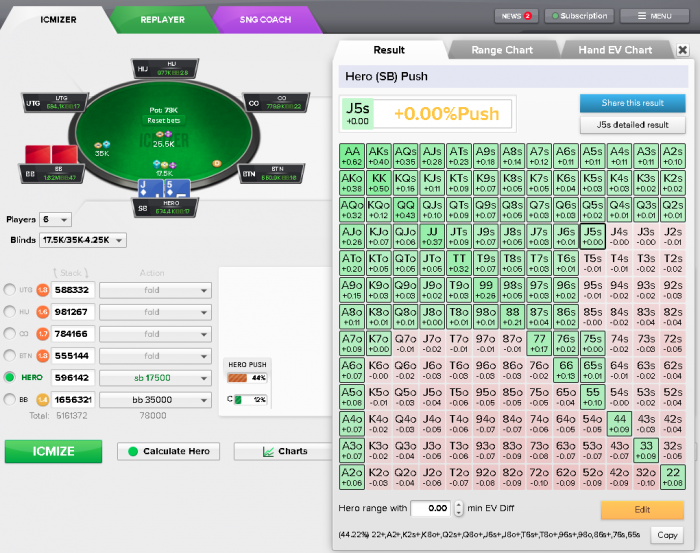The width and height of the screenshot is (700, 553).
Task: Select the HERO radio button
Action: click(x=9, y=377)
